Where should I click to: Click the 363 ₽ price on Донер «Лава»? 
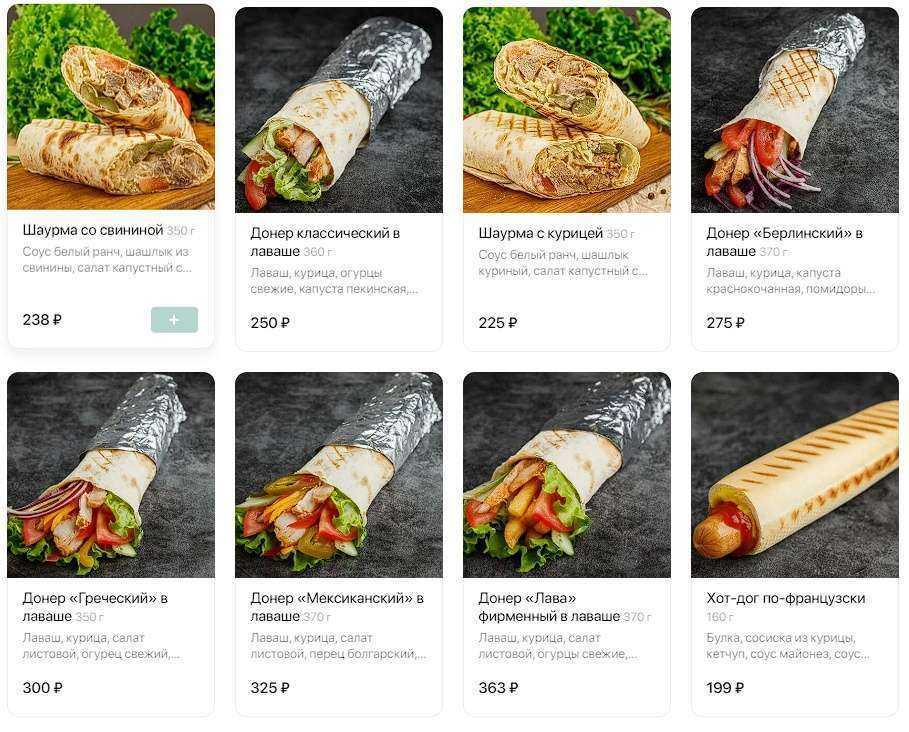click(x=498, y=688)
